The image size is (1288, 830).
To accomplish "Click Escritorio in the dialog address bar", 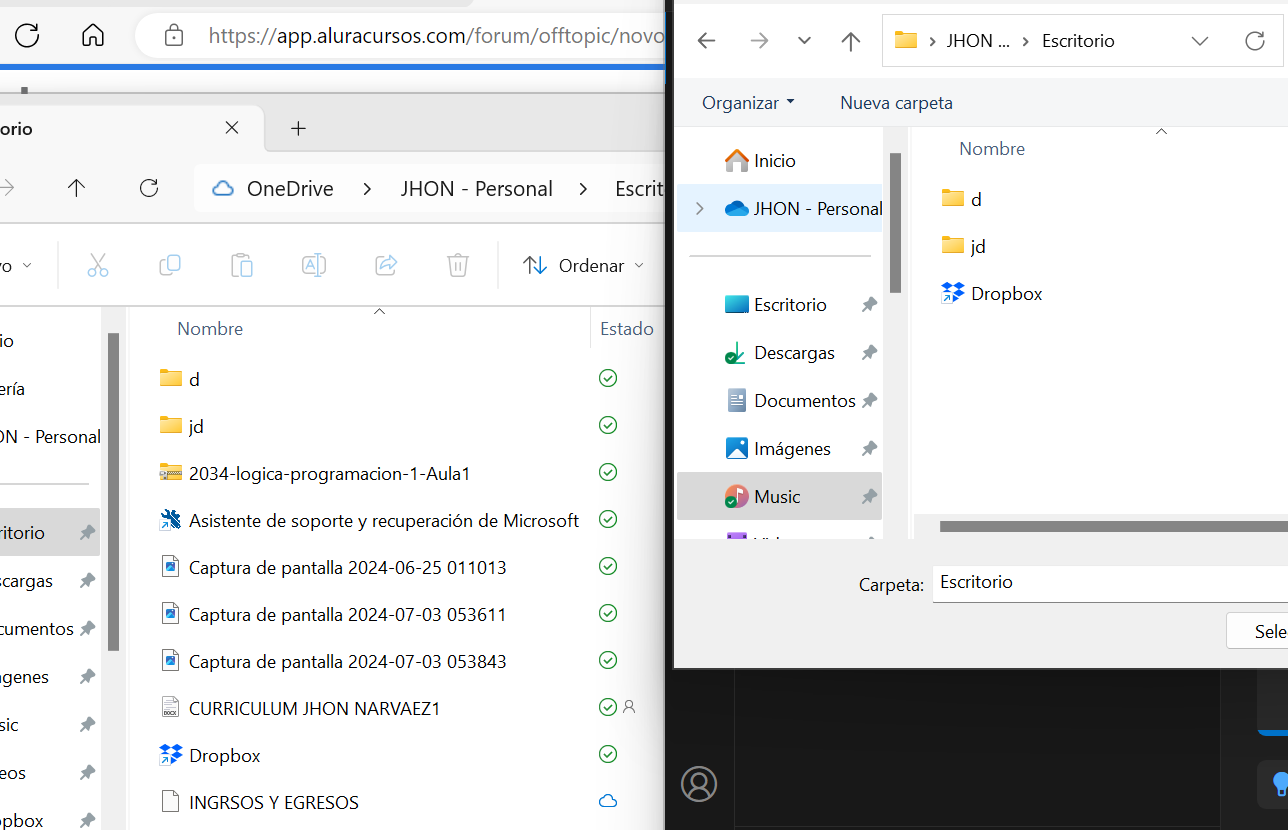I will [x=1078, y=41].
